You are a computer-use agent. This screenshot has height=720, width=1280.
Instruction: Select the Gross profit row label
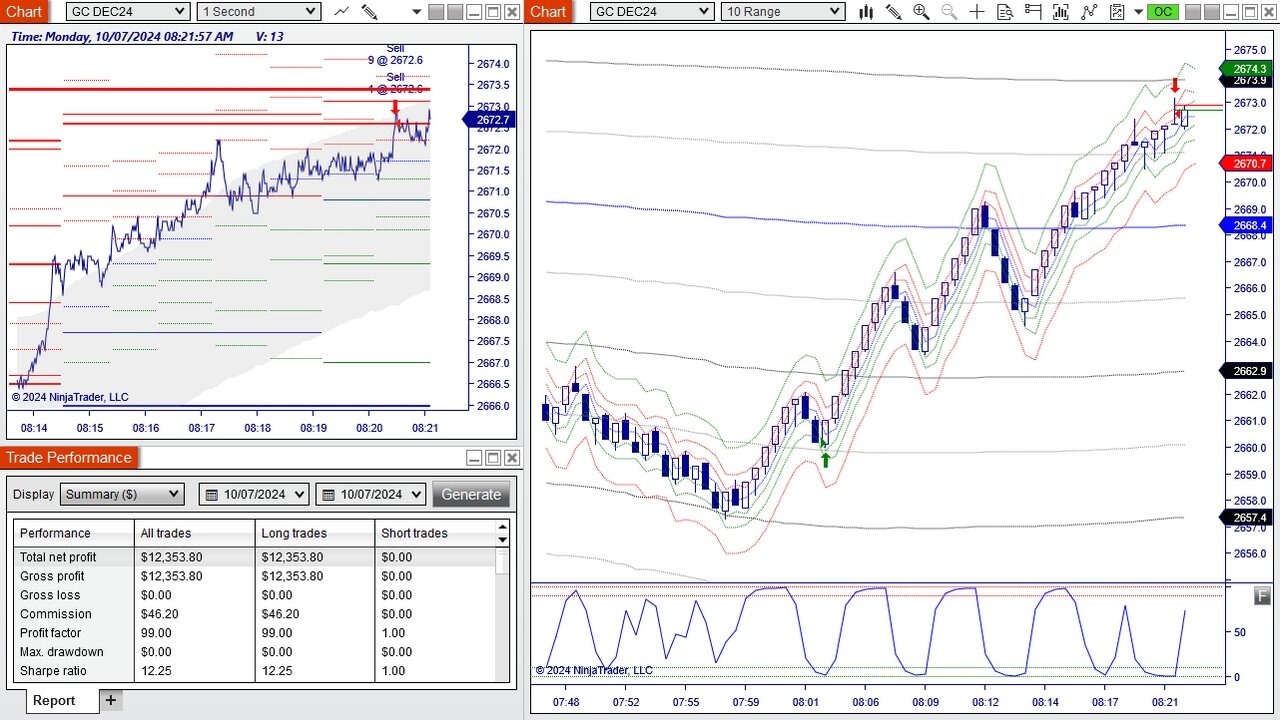52,576
